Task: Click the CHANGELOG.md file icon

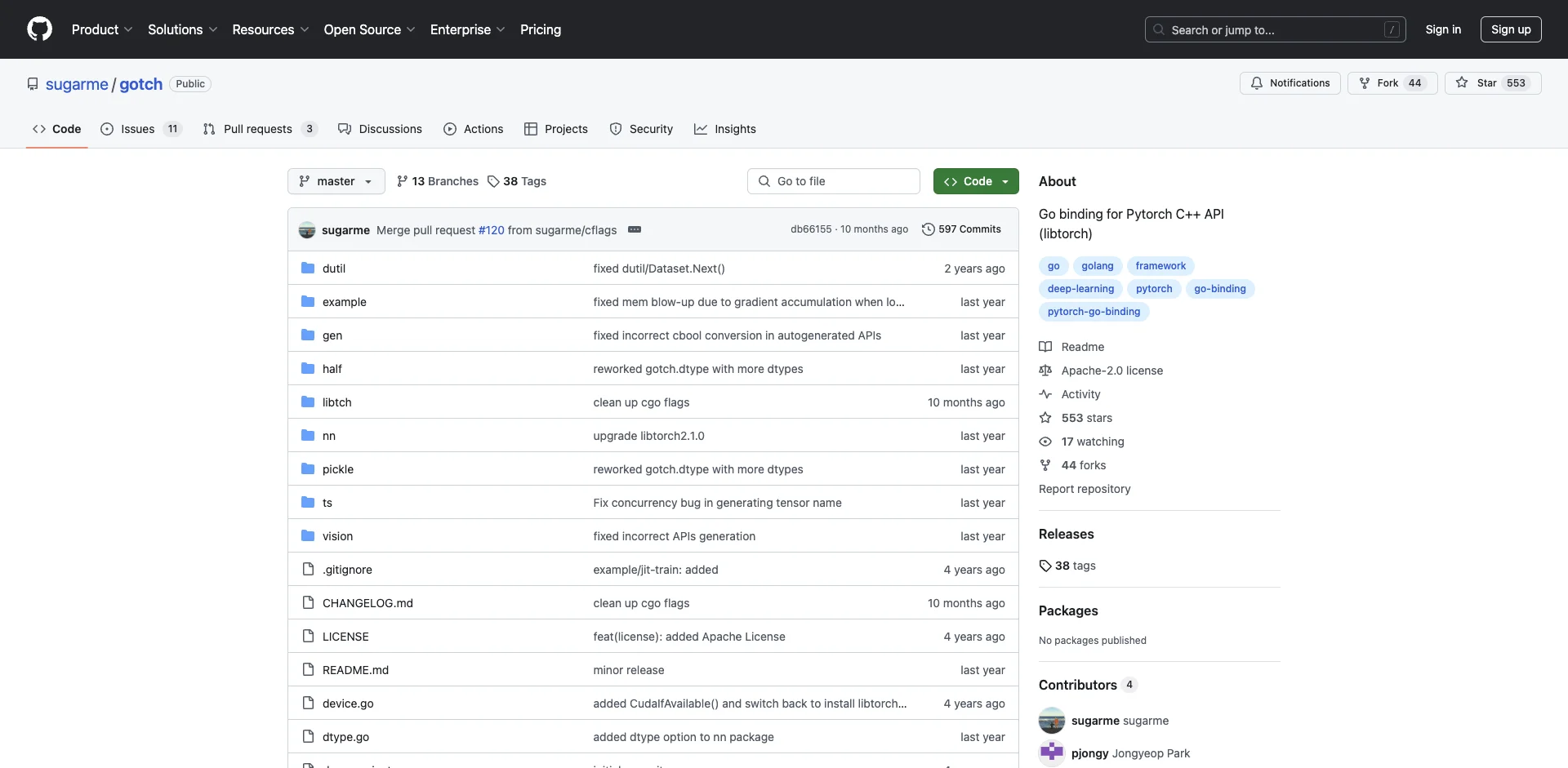Action: click(308, 602)
